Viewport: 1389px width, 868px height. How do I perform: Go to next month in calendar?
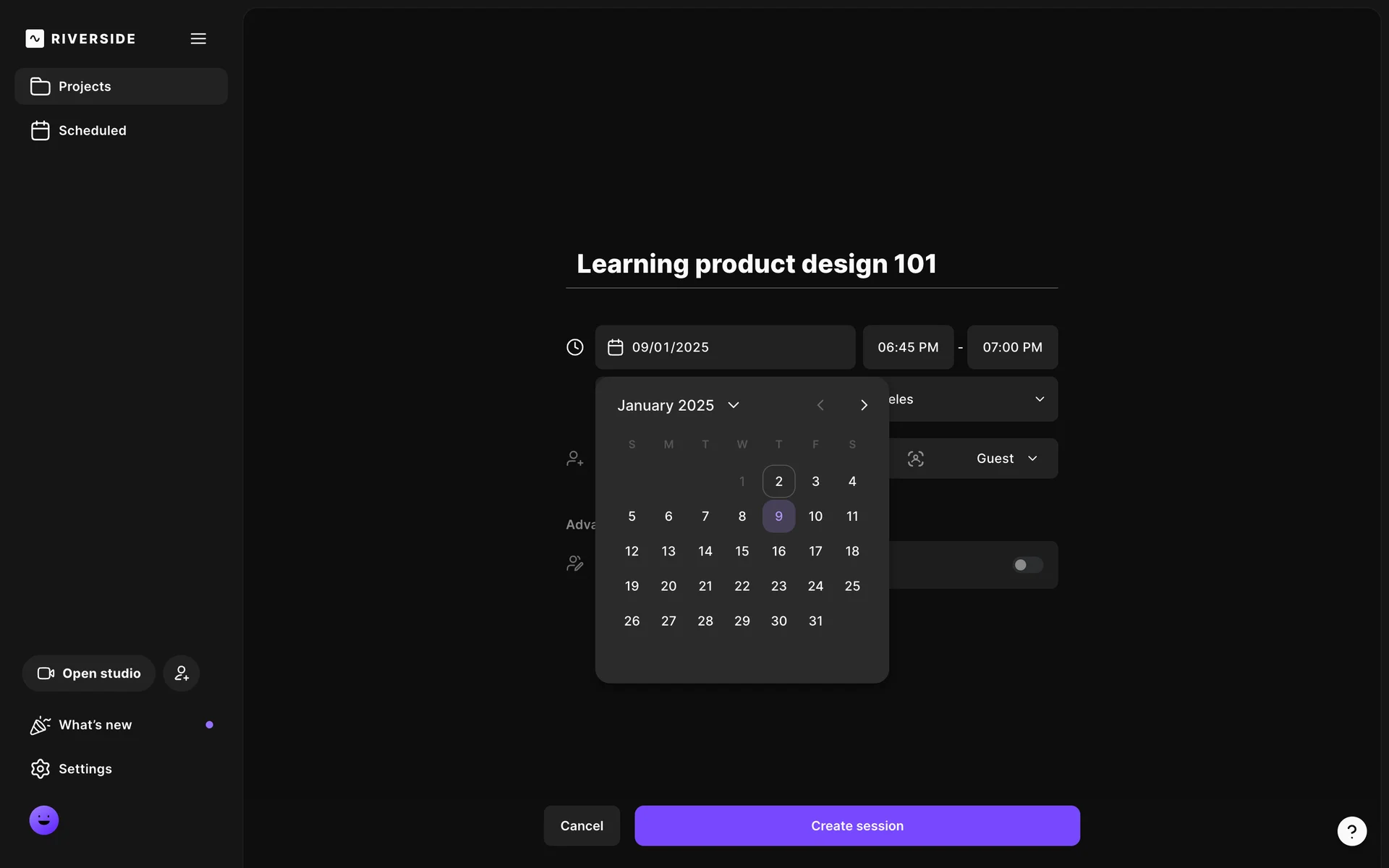(x=864, y=405)
